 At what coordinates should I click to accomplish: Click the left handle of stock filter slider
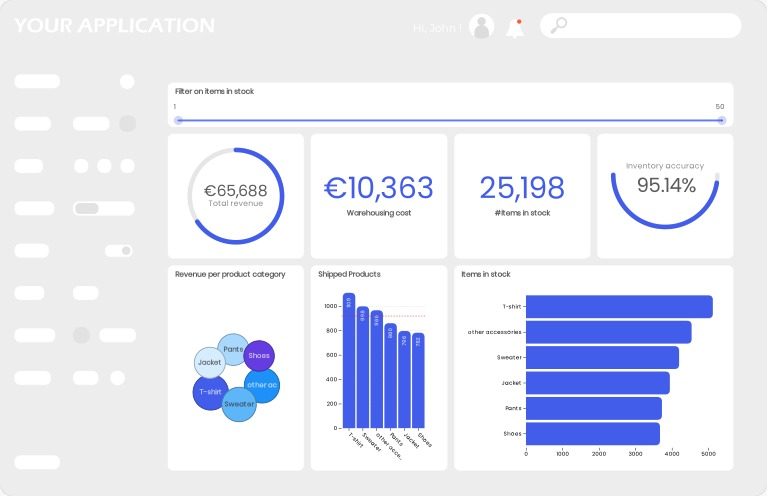pyautogui.click(x=179, y=120)
